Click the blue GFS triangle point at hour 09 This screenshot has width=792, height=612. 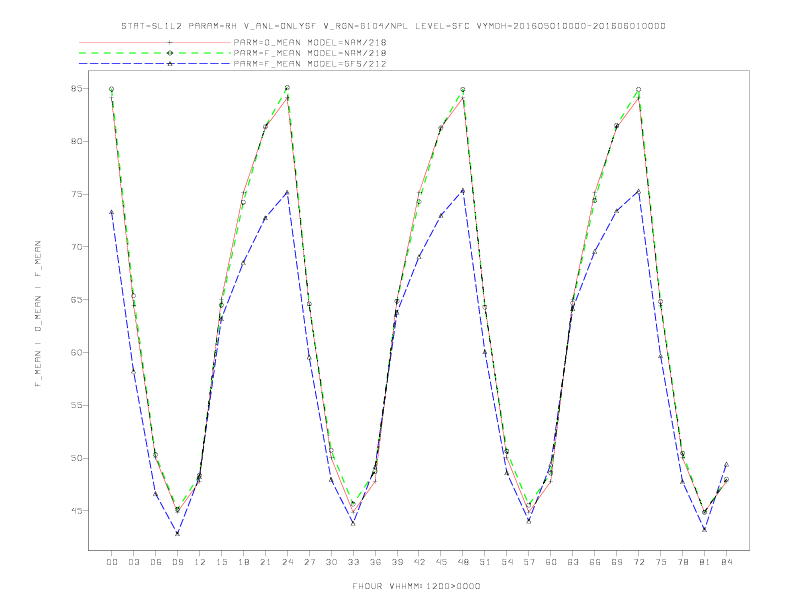(x=177, y=533)
